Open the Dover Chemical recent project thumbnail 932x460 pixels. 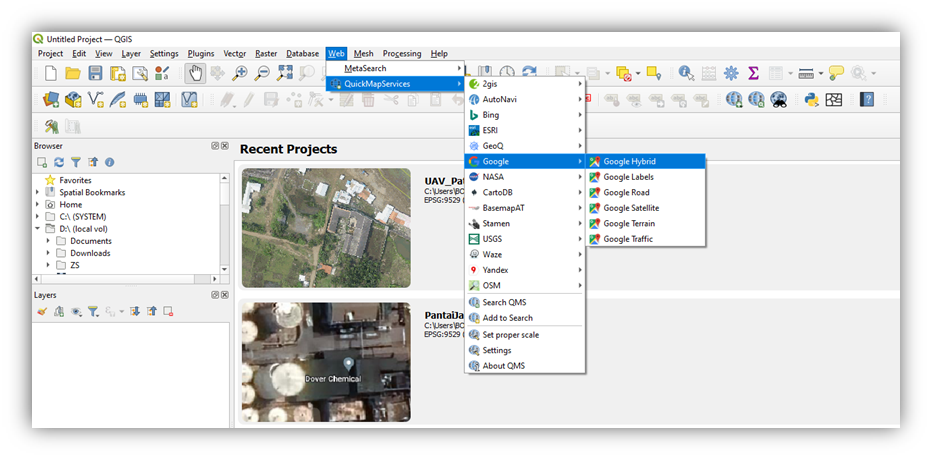coord(326,362)
